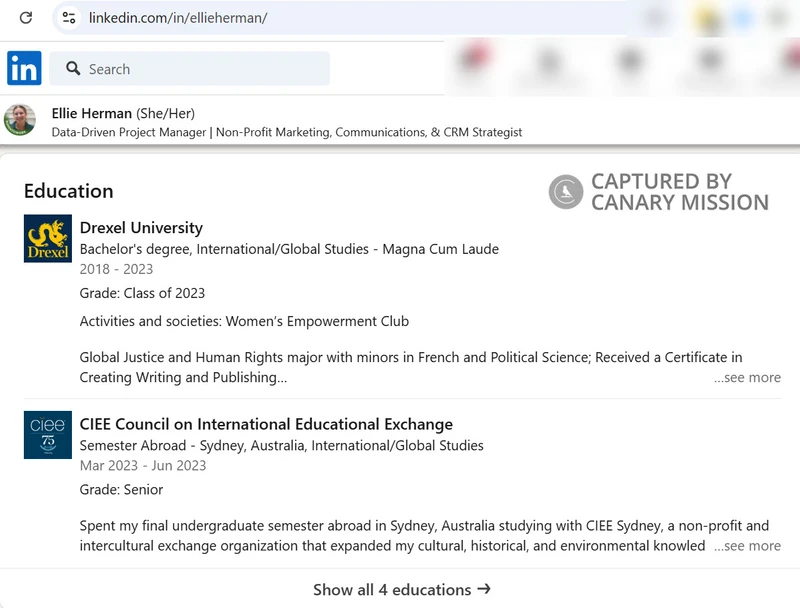This screenshot has height=608, width=800.
Task: Expand see more on CIEE description
Action: (747, 546)
